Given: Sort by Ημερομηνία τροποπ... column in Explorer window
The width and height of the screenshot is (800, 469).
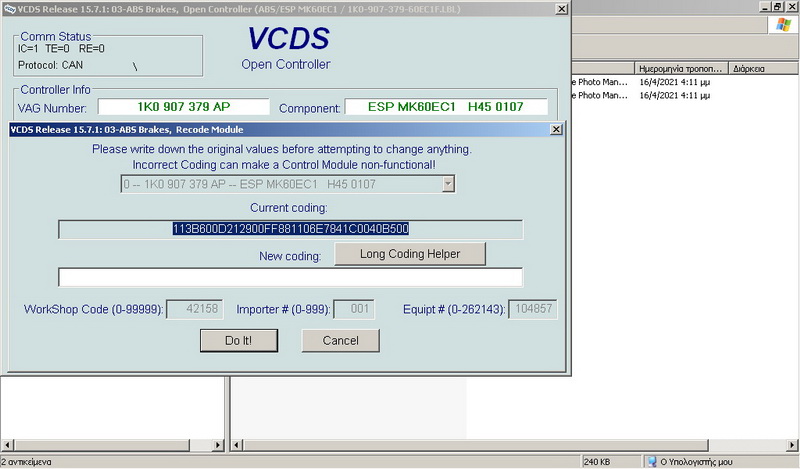Looking at the screenshot, I should tap(681, 68).
